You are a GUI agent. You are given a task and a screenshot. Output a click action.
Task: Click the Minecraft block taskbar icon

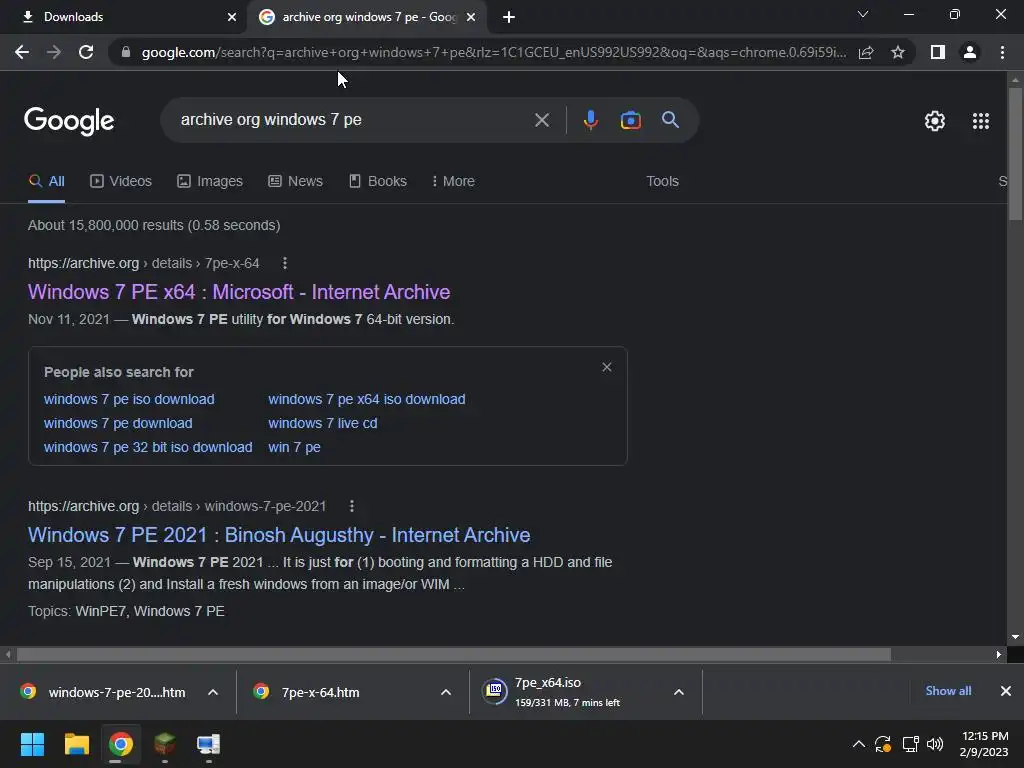(x=165, y=744)
